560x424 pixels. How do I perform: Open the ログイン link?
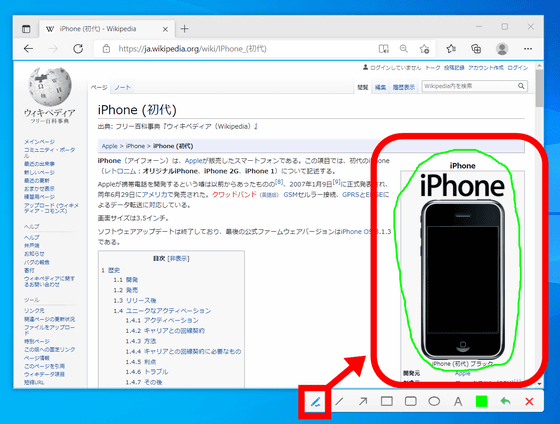point(518,68)
